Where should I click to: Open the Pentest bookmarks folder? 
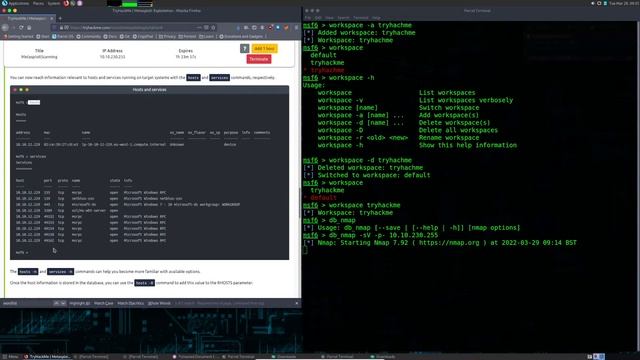click(x=187, y=37)
